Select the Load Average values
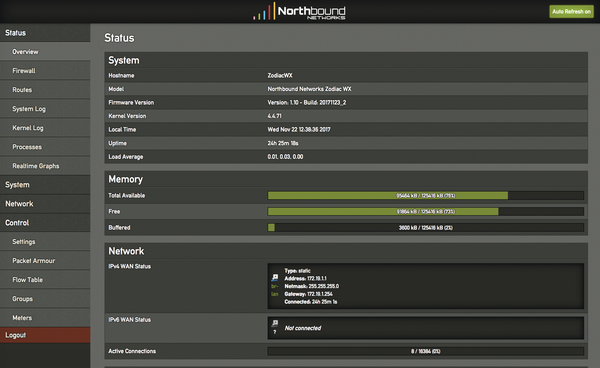Image resolution: width=600 pixels, height=368 pixels. pos(285,156)
